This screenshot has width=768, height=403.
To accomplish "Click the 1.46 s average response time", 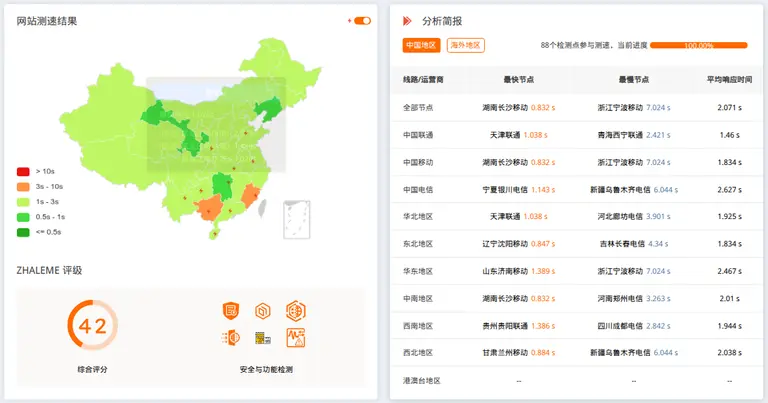I will (729, 135).
